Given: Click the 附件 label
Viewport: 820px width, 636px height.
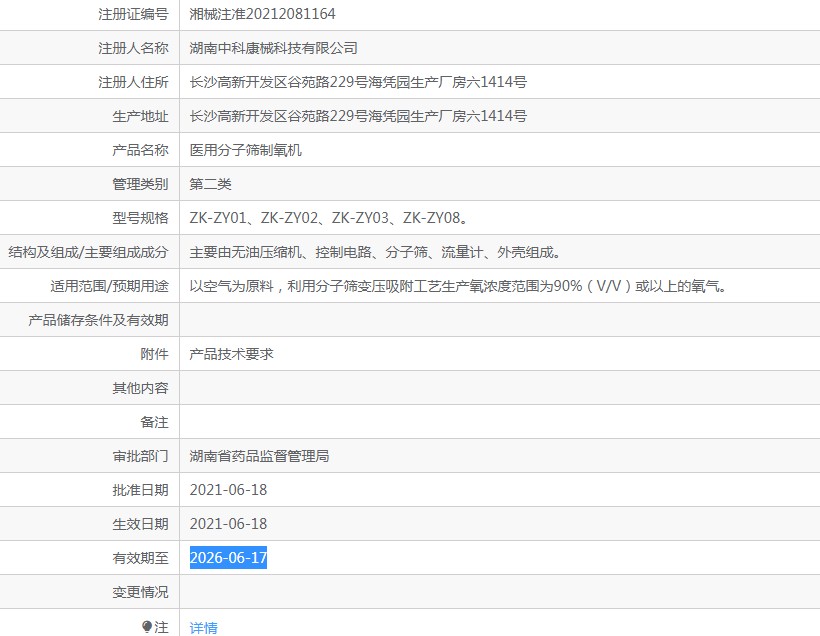Looking at the screenshot, I should 154,354.
